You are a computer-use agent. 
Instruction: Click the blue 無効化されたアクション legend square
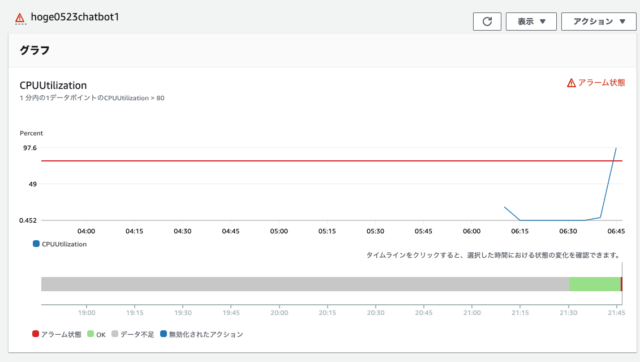[163, 334]
